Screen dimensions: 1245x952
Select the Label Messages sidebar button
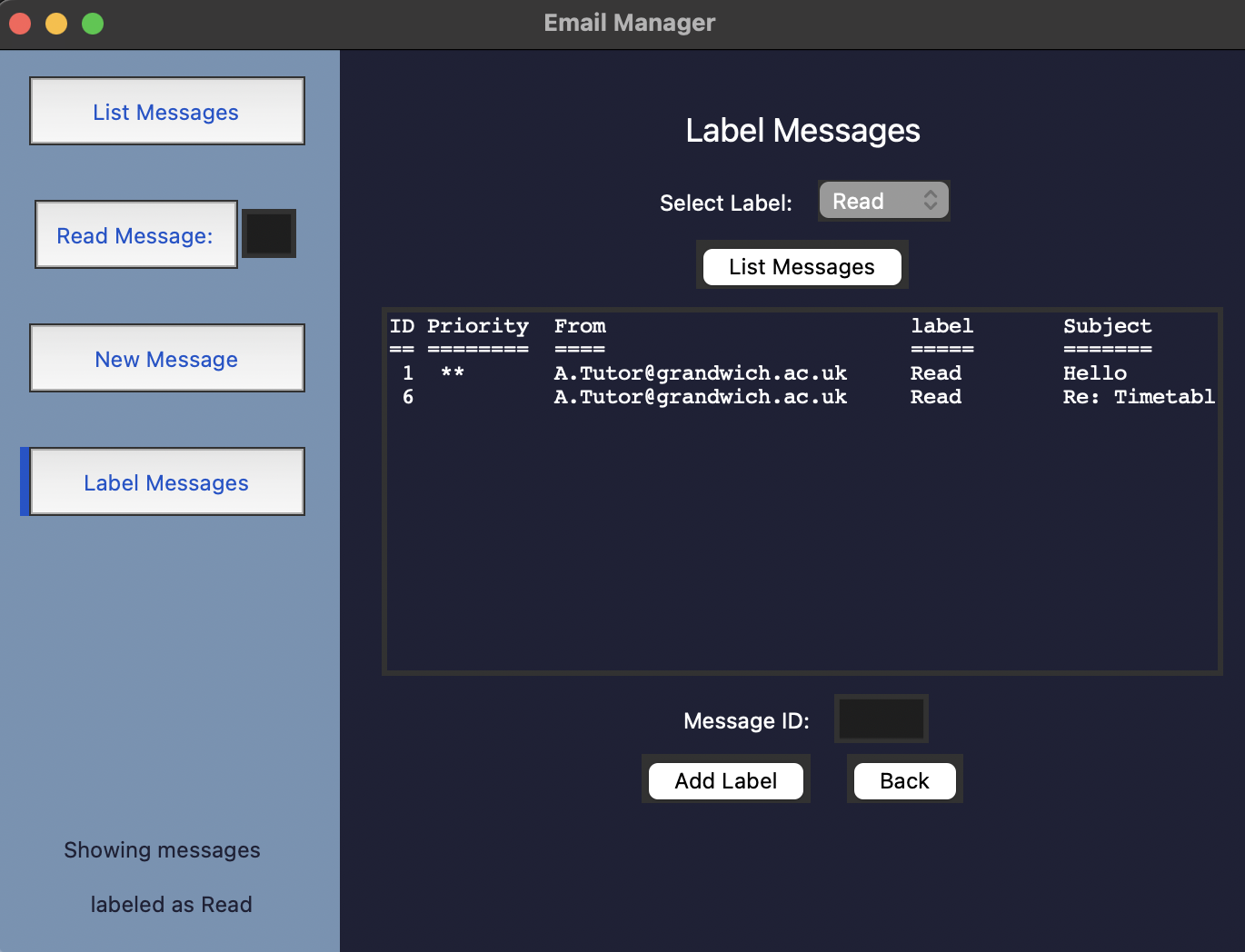(x=167, y=481)
